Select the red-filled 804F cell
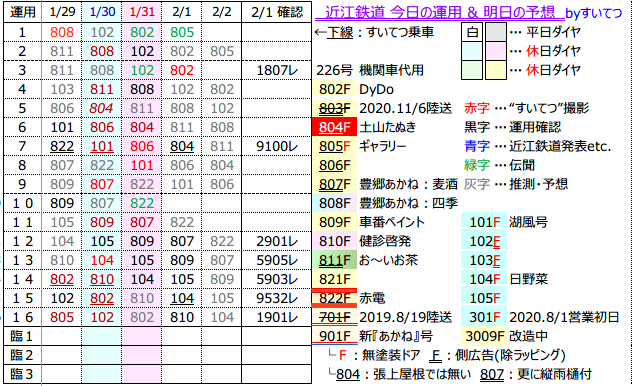 [x=335, y=127]
